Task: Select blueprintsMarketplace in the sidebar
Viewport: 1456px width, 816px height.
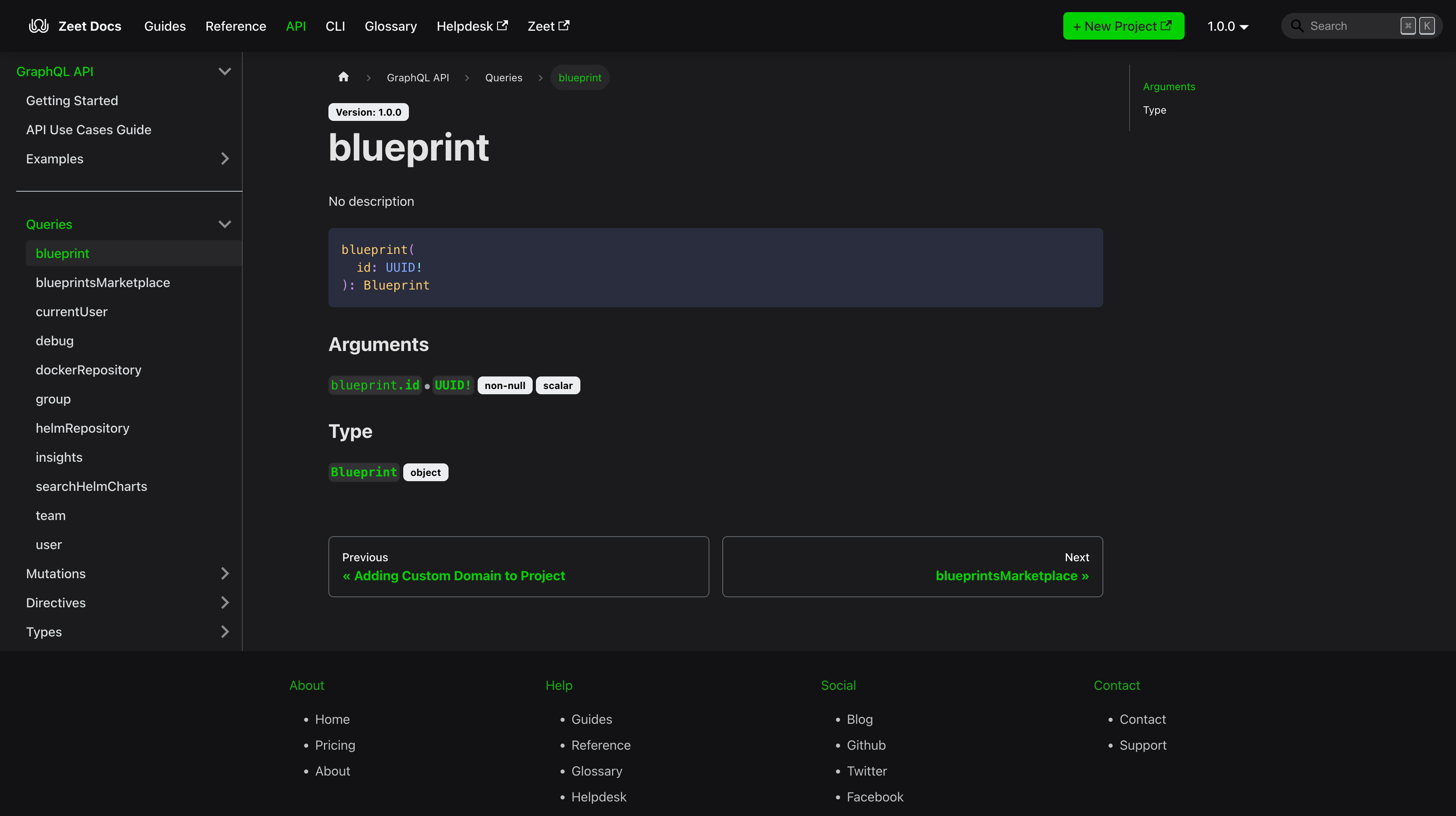Action: [102, 283]
